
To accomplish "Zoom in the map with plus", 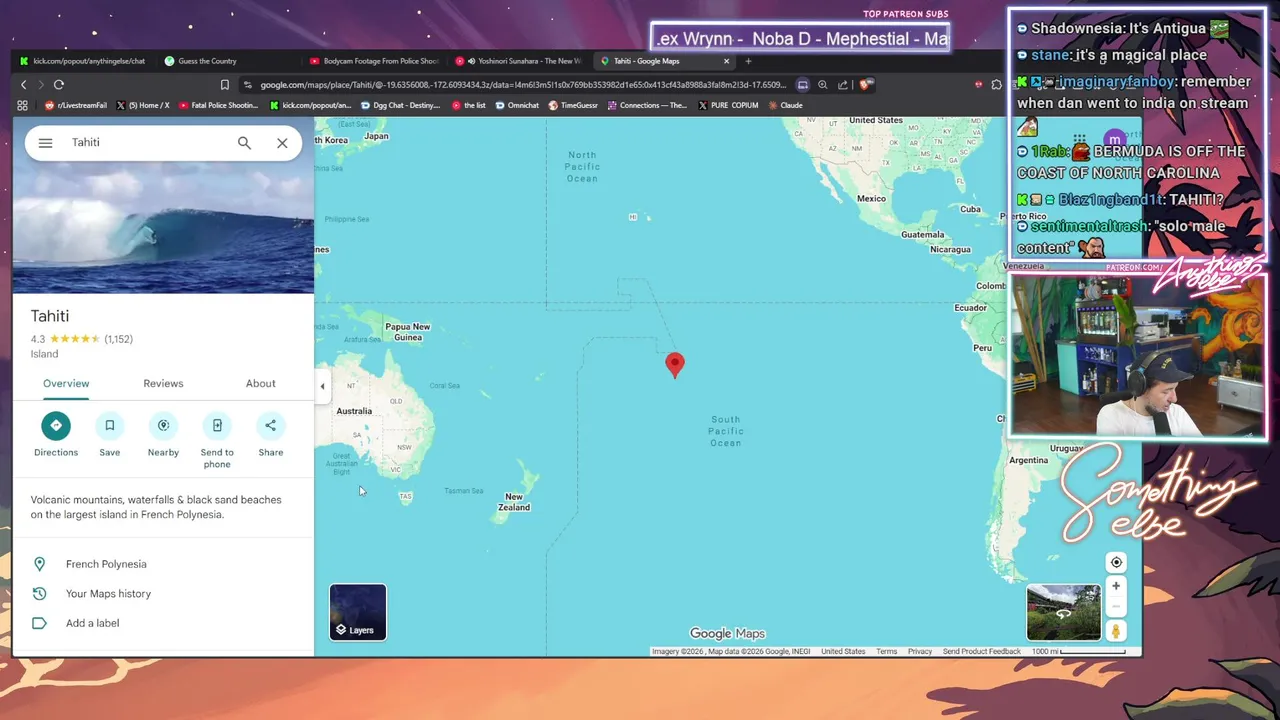I will (1116, 586).
